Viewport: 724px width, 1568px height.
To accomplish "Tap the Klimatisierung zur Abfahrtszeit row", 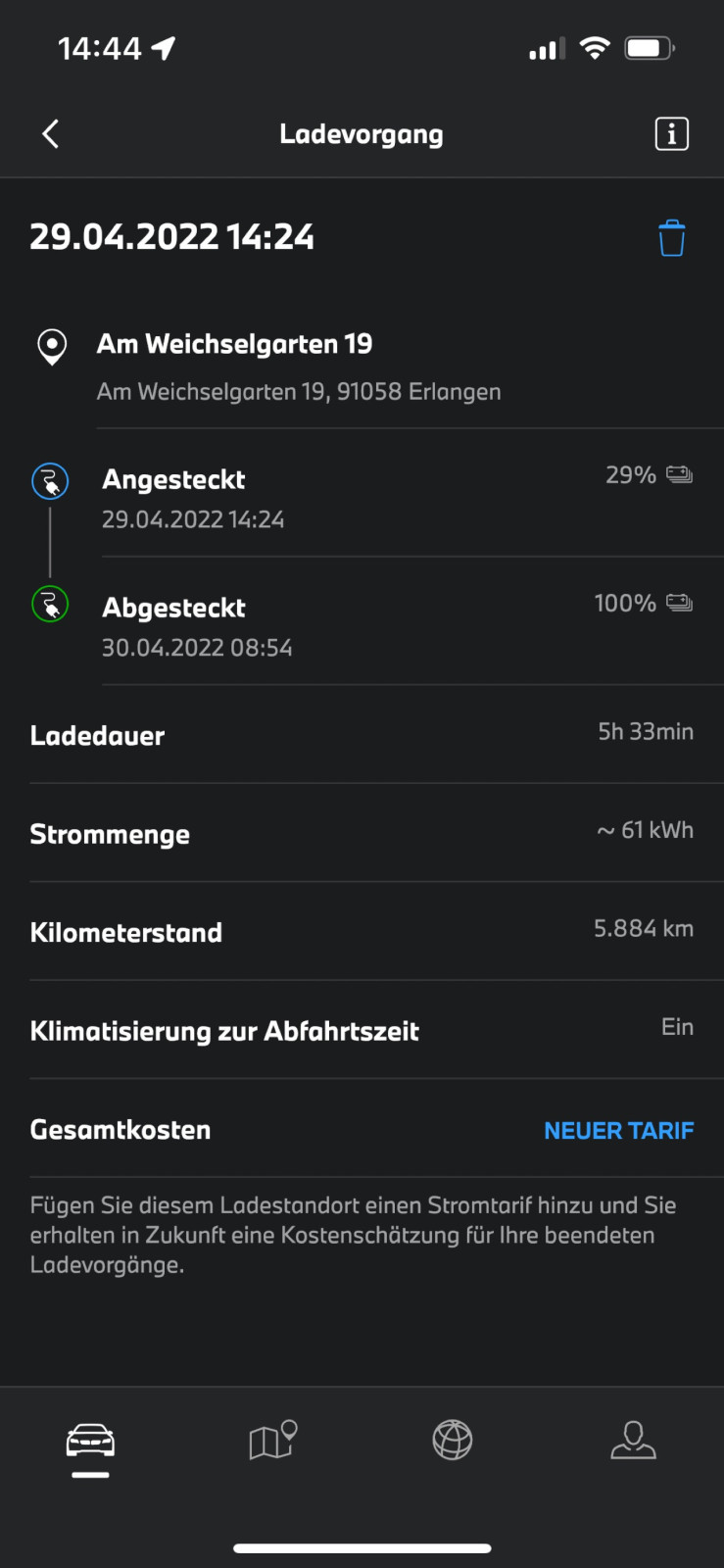I will pyautogui.click(x=362, y=1030).
